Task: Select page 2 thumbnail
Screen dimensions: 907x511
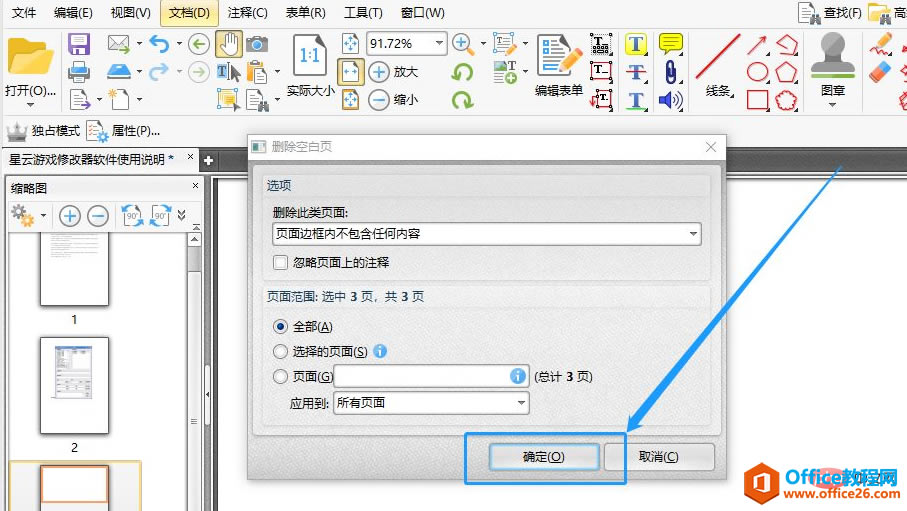Action: click(x=74, y=385)
